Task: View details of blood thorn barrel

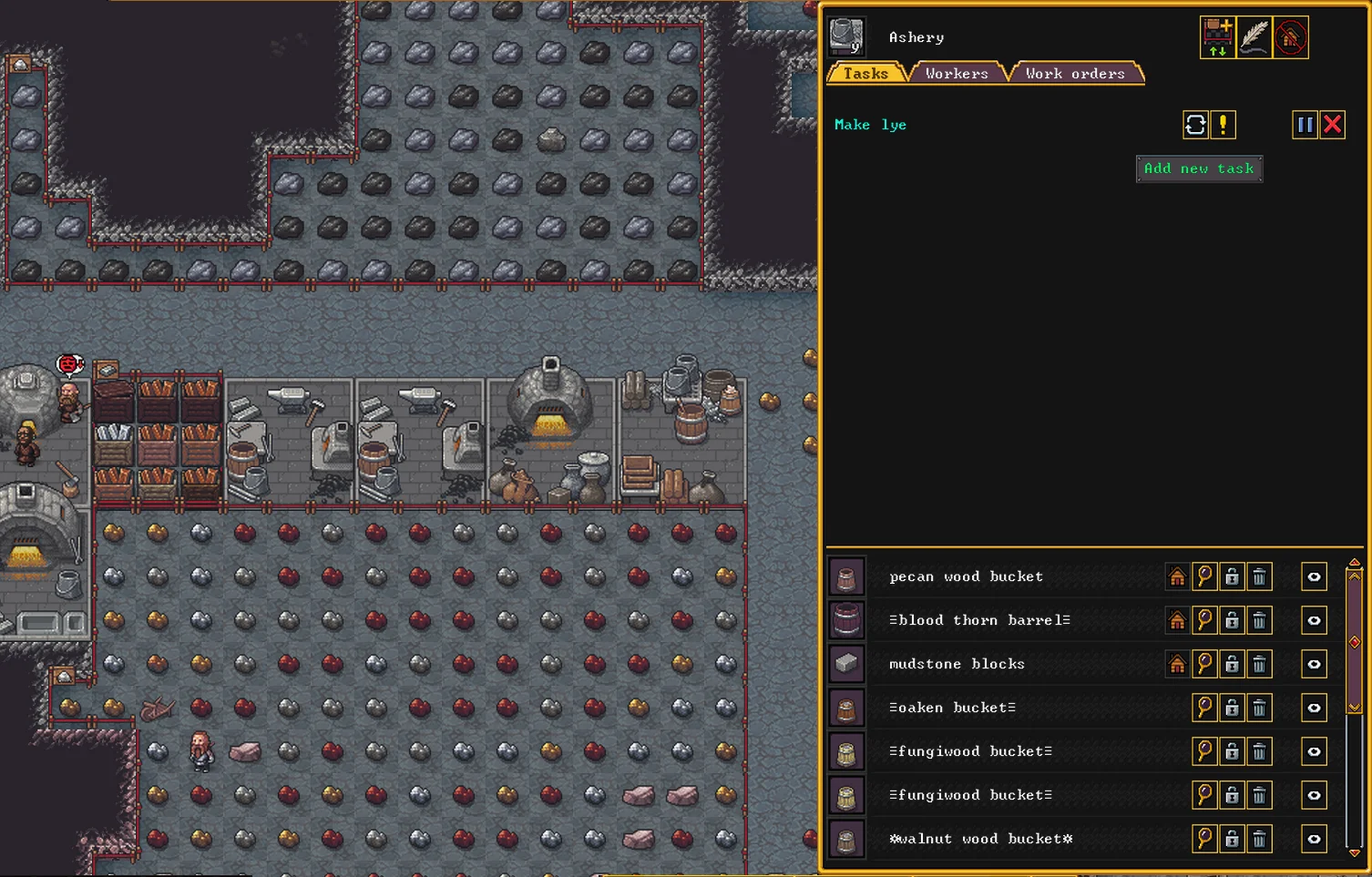Action: [1204, 620]
